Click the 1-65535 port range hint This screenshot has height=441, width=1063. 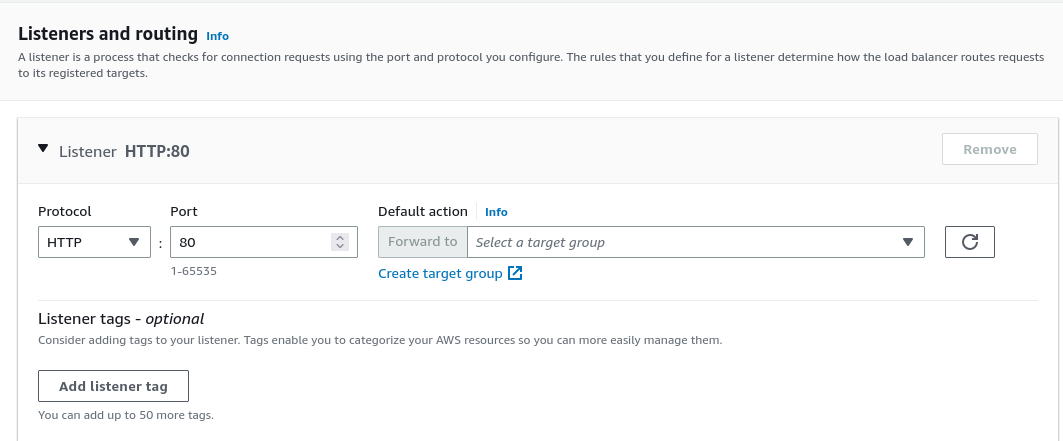pos(193,271)
